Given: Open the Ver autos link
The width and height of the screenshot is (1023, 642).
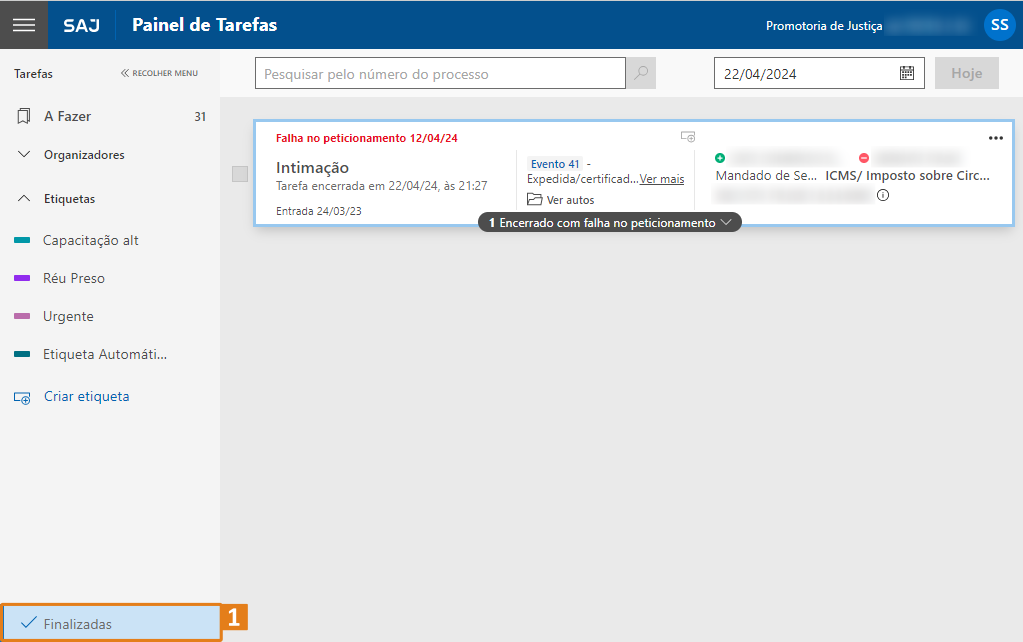Looking at the screenshot, I should pos(570,200).
